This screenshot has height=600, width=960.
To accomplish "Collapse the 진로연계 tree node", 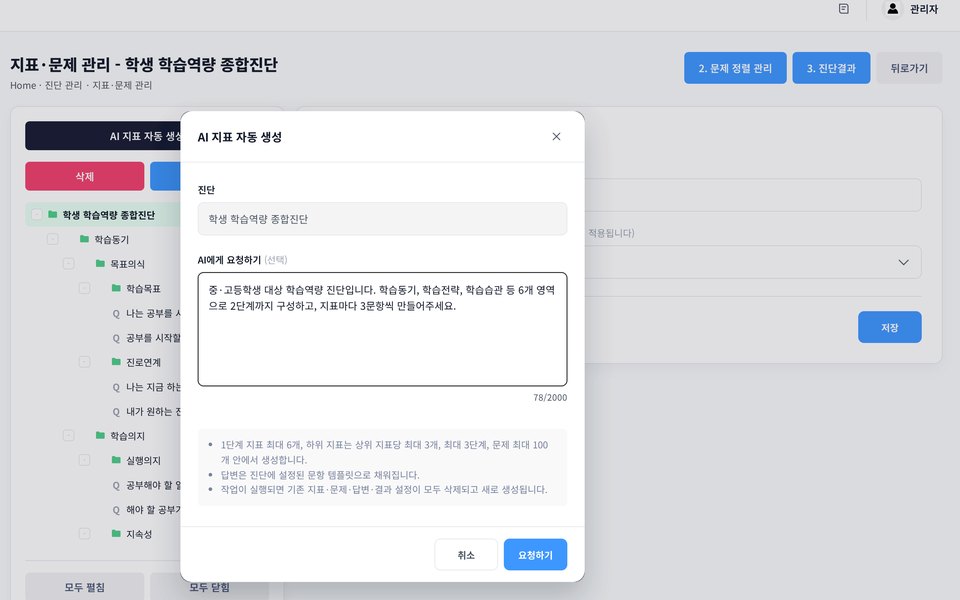I will 84,362.
